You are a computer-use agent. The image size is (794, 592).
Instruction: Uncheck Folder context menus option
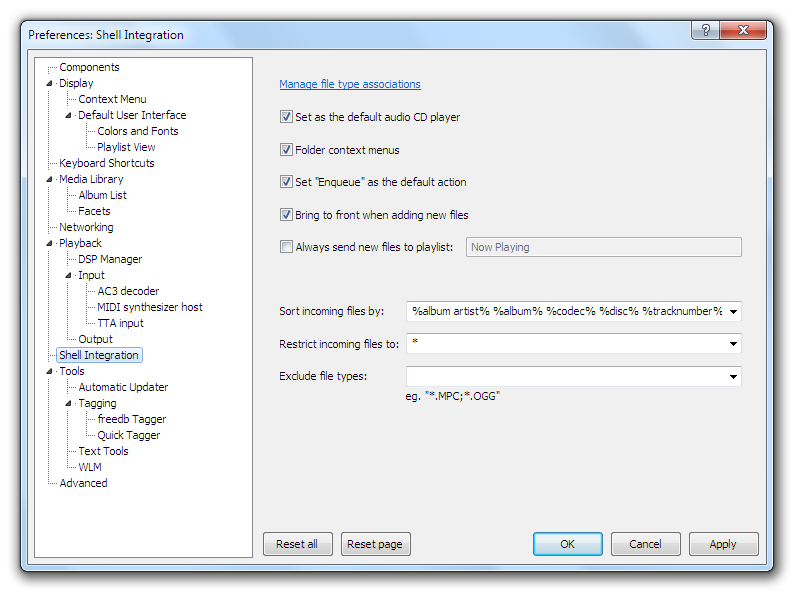(x=287, y=150)
